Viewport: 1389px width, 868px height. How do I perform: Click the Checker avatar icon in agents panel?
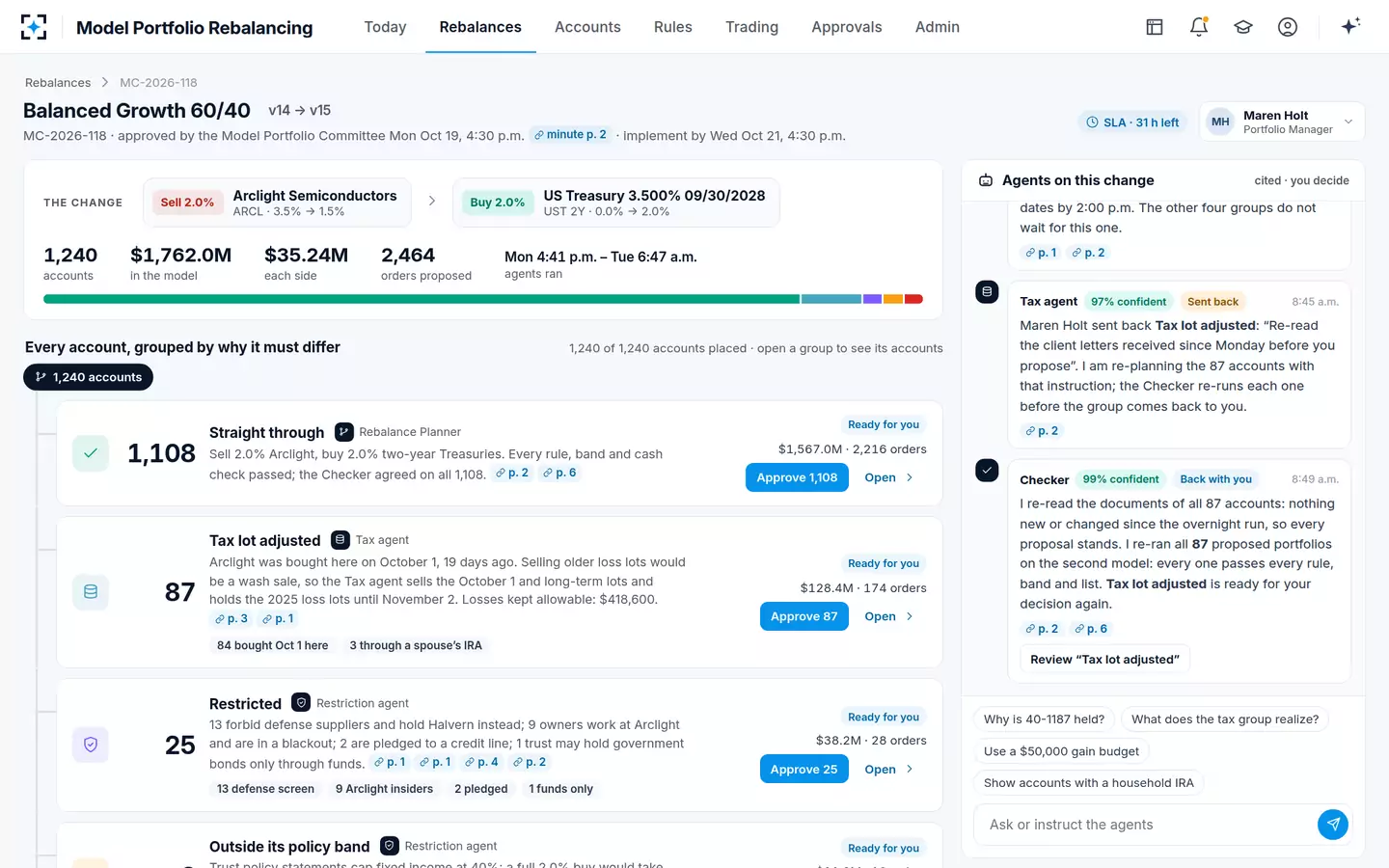[987, 470]
